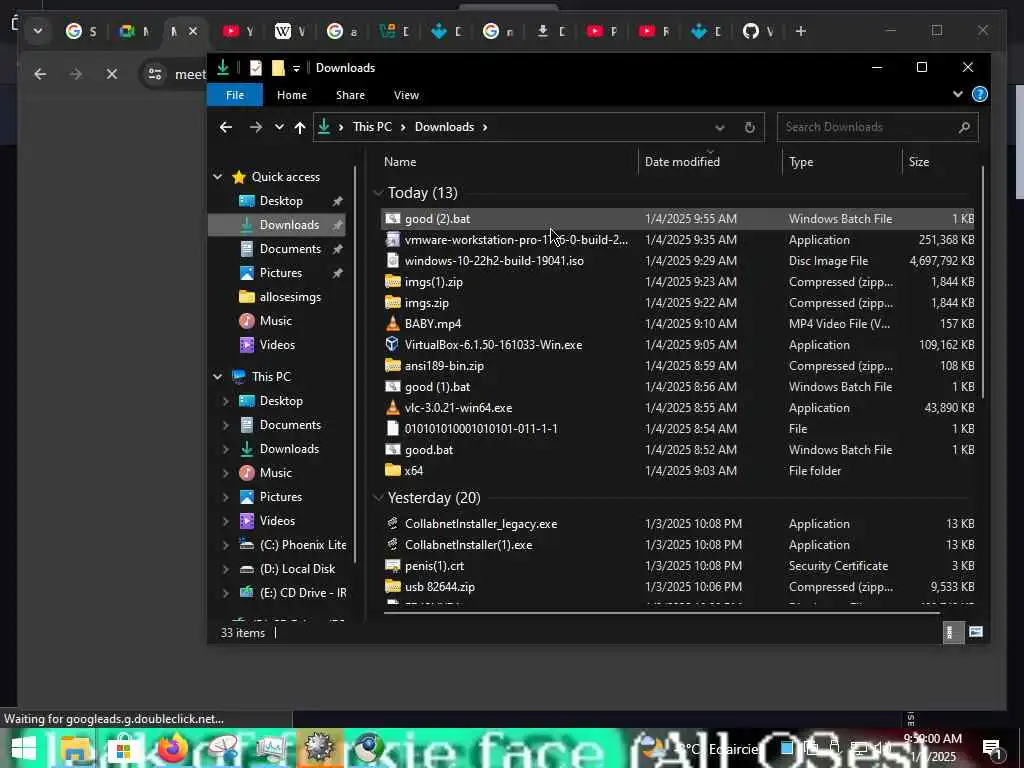1024x768 pixels.
Task: Sort by Size column header
Action: (x=918, y=162)
